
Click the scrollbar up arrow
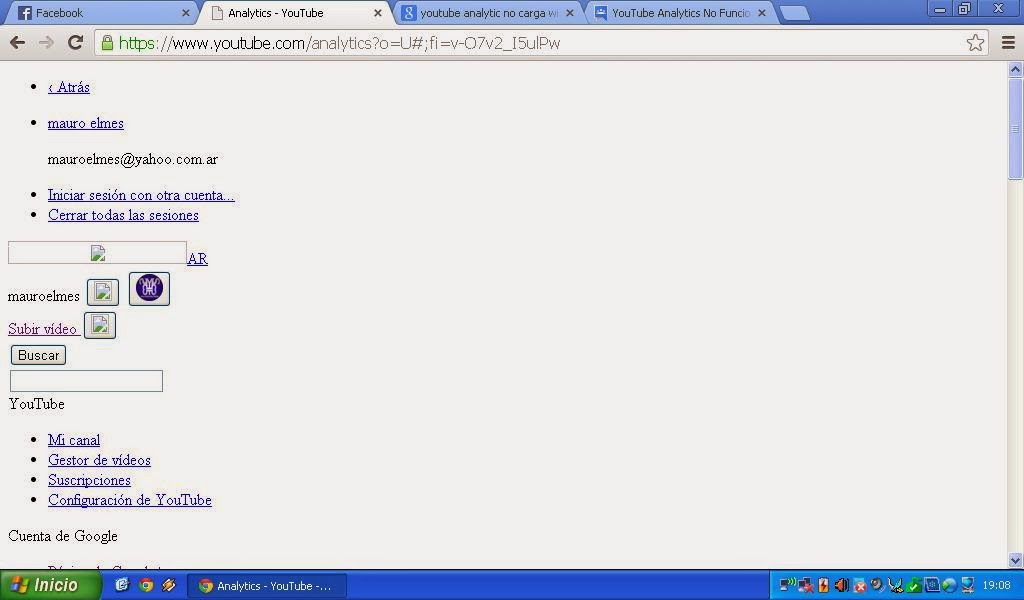pos(1016,69)
